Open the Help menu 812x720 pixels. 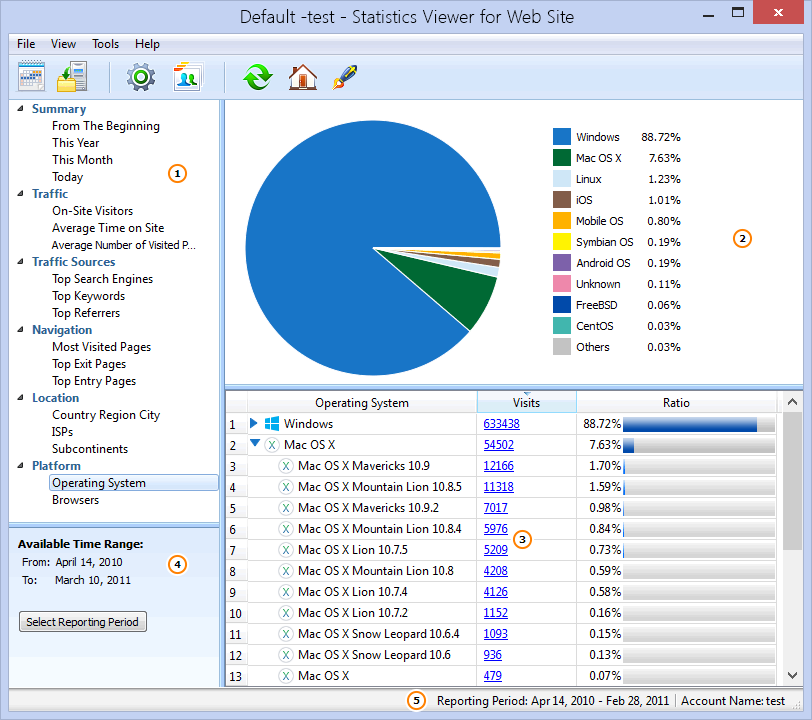(147, 44)
